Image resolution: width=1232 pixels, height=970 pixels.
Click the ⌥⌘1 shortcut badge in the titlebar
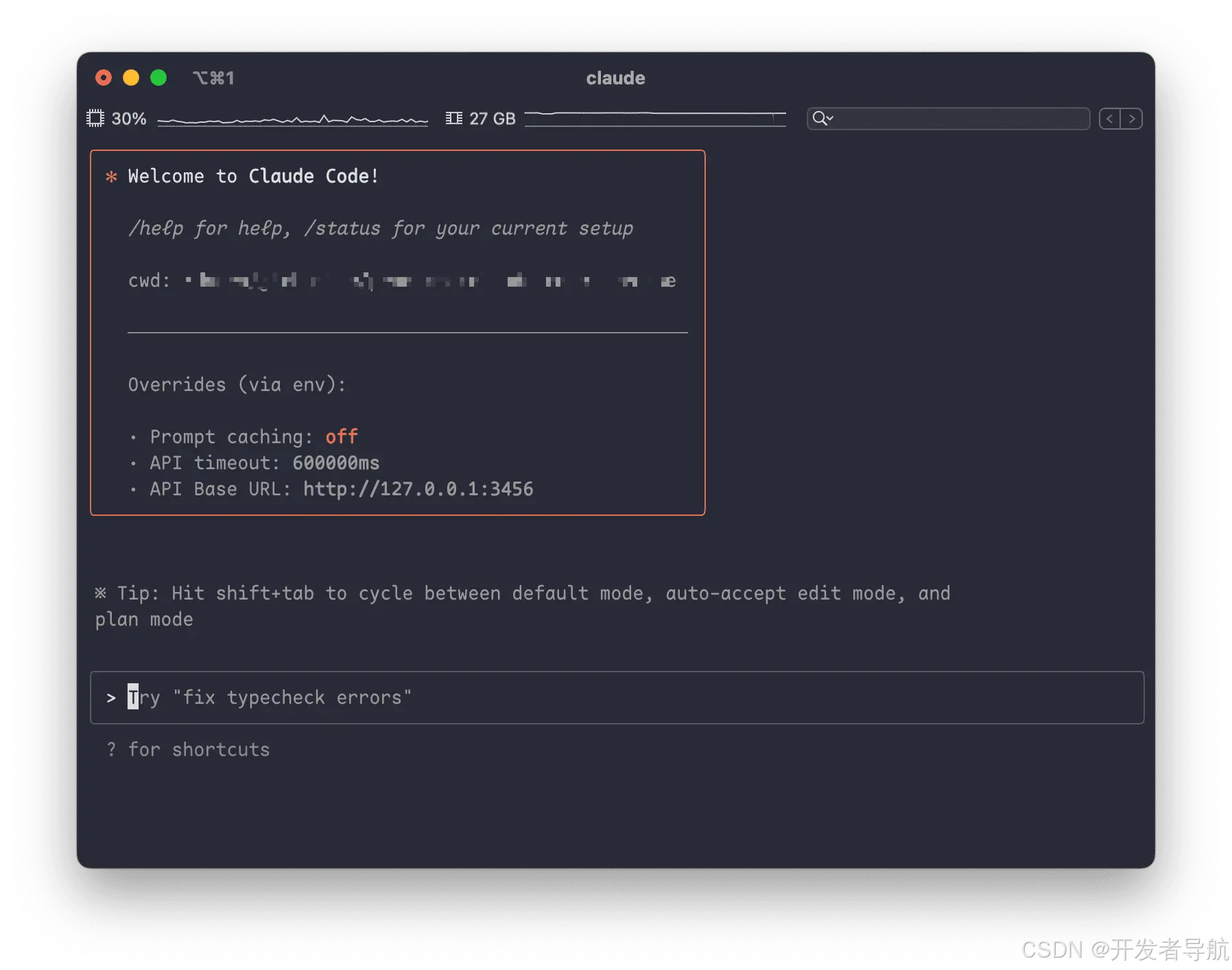coord(214,78)
